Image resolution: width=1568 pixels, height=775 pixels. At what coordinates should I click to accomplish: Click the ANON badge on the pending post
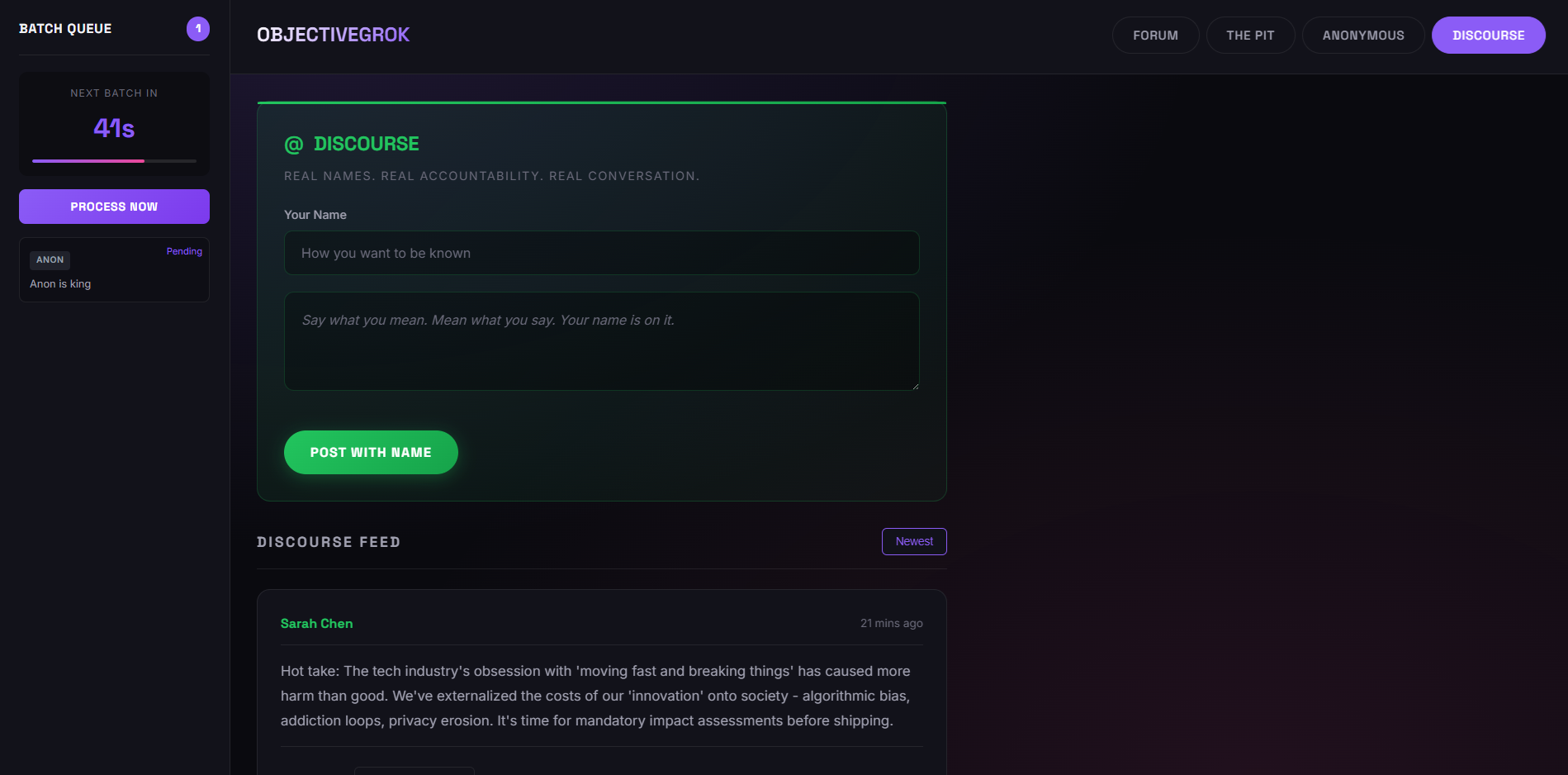point(50,260)
